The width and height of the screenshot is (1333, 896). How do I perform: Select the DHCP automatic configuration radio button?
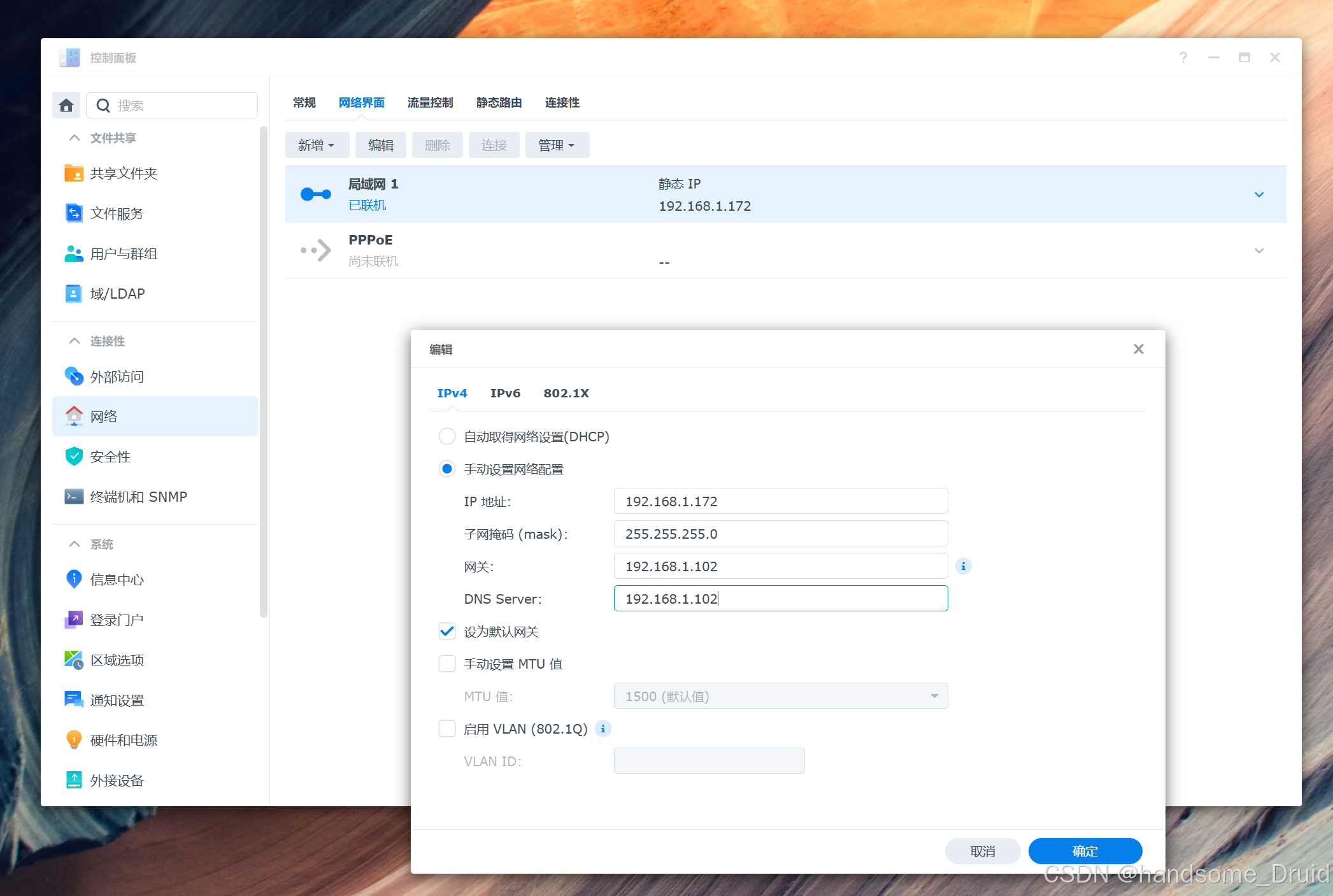[x=447, y=437]
